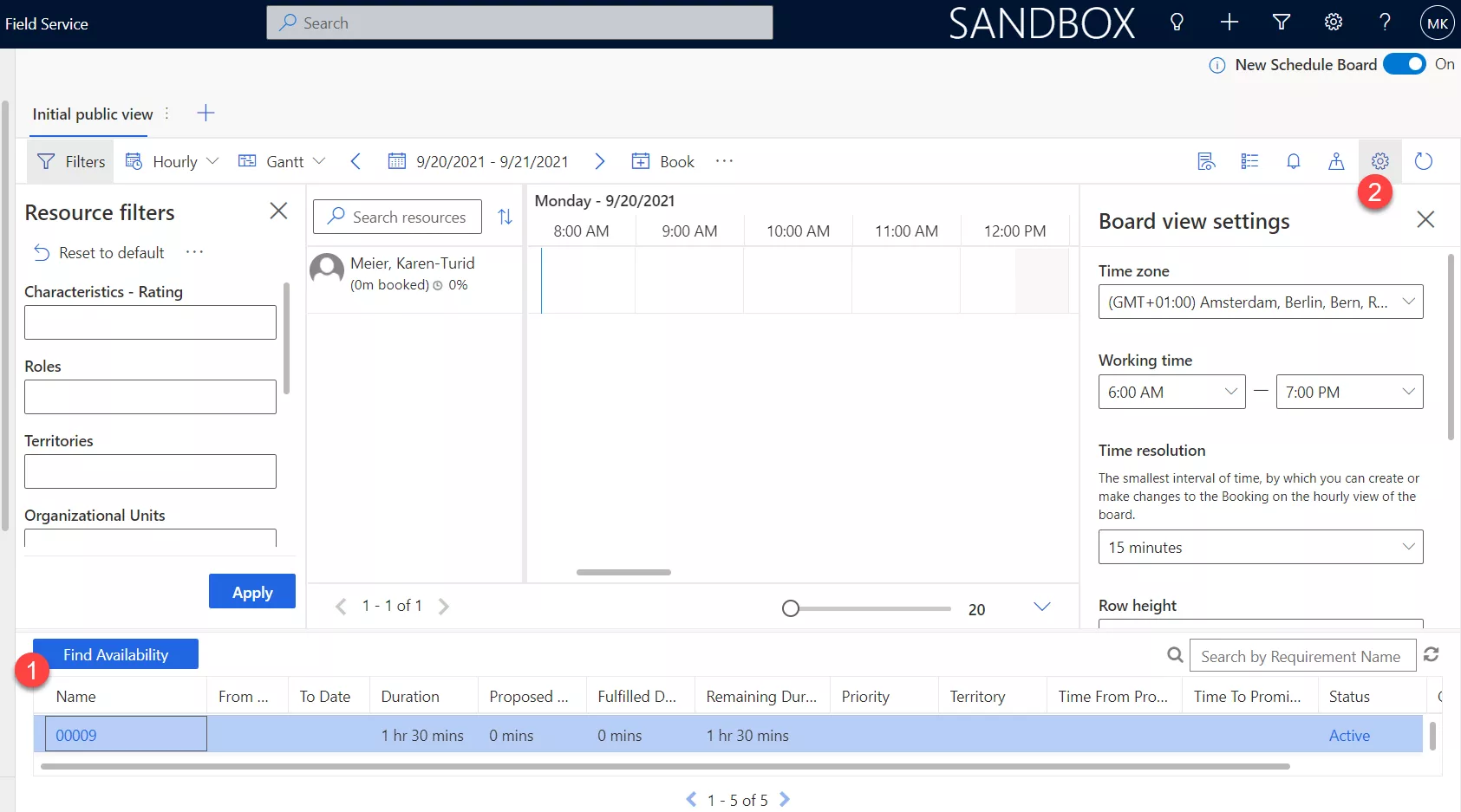The width and height of the screenshot is (1461, 812).
Task: Refresh the requirements list icon
Action: (x=1431, y=655)
